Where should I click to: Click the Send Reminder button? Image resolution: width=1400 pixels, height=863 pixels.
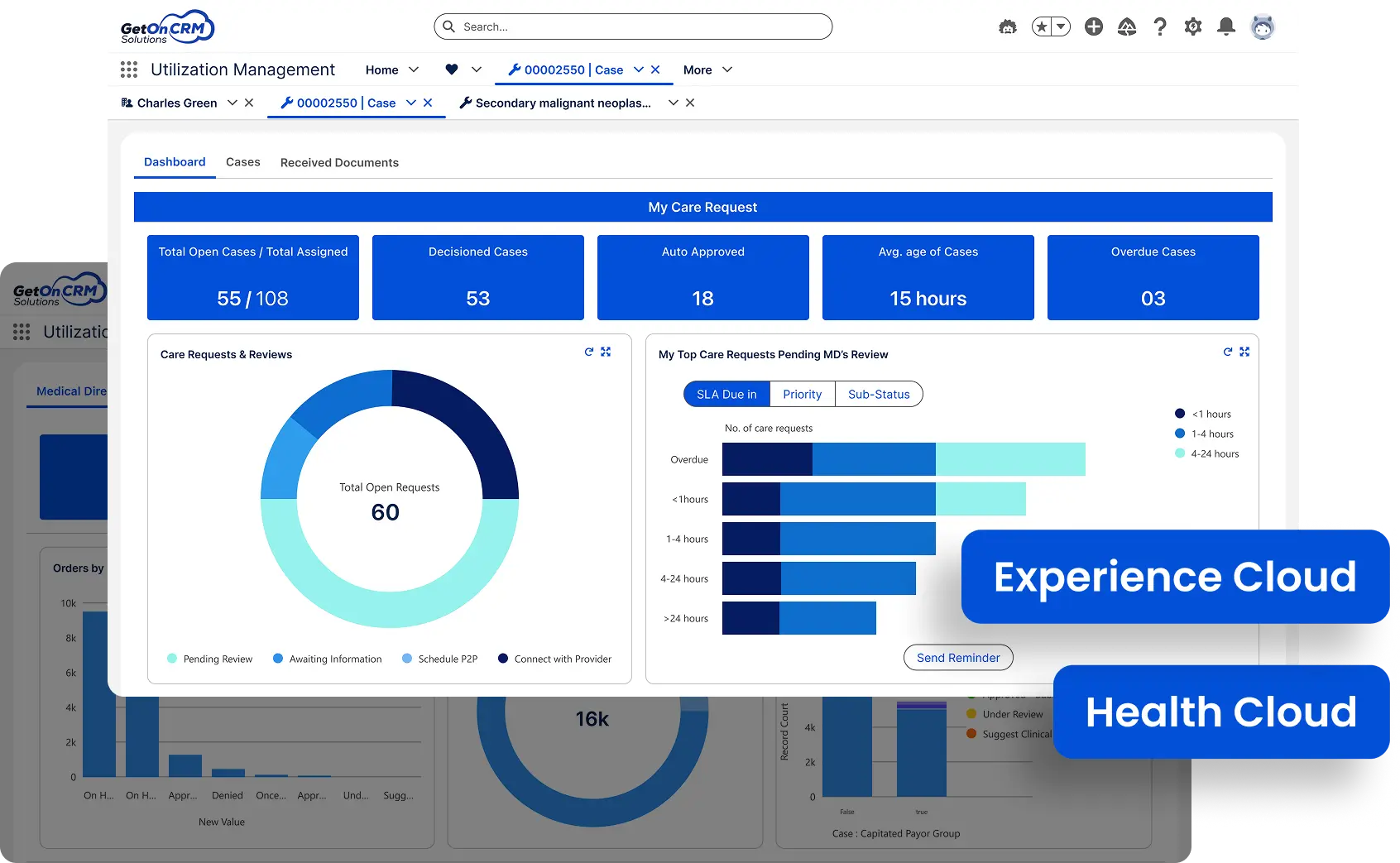tap(957, 657)
